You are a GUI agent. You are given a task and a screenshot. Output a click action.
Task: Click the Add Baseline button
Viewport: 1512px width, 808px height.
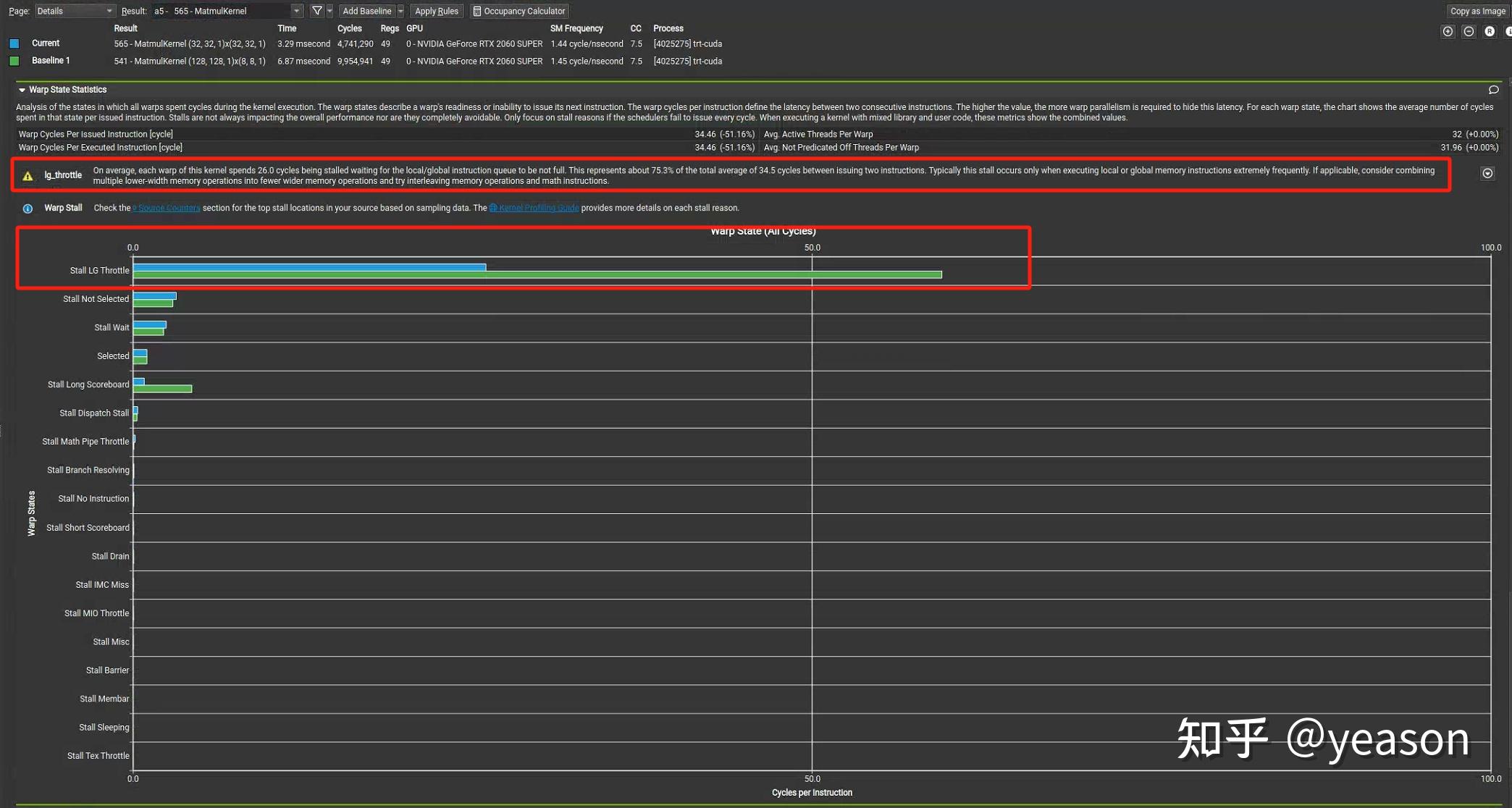(x=366, y=11)
